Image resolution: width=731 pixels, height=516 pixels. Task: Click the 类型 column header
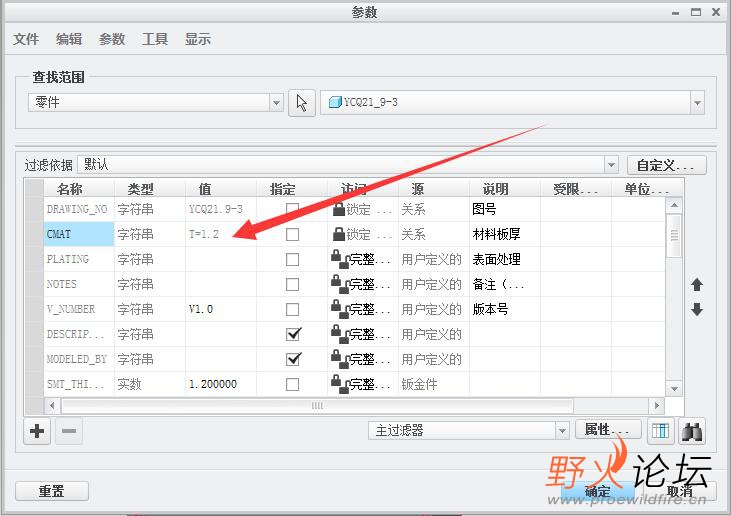(150, 189)
